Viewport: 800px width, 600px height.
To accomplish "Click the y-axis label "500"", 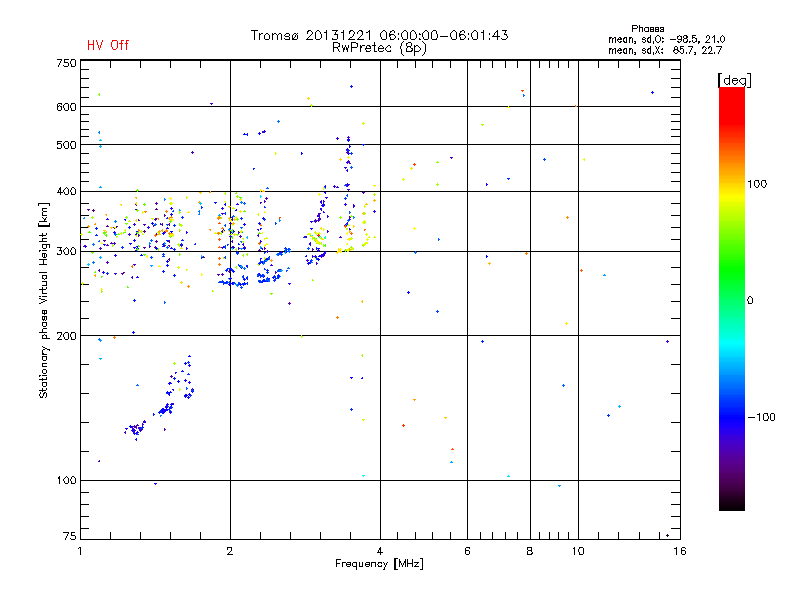I will coord(66,145).
